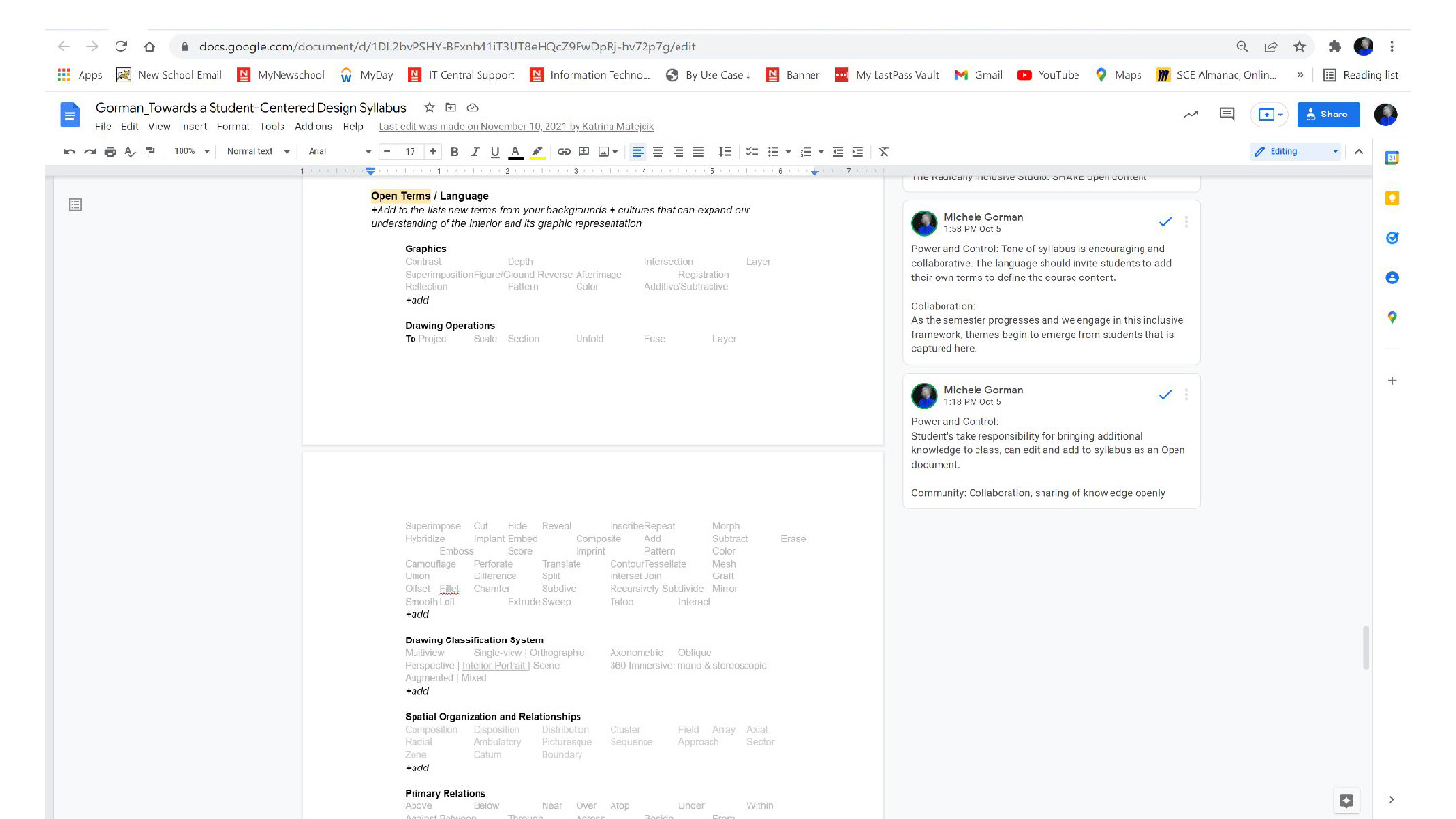Select the paint format tool
1456x819 pixels.
coord(149,152)
